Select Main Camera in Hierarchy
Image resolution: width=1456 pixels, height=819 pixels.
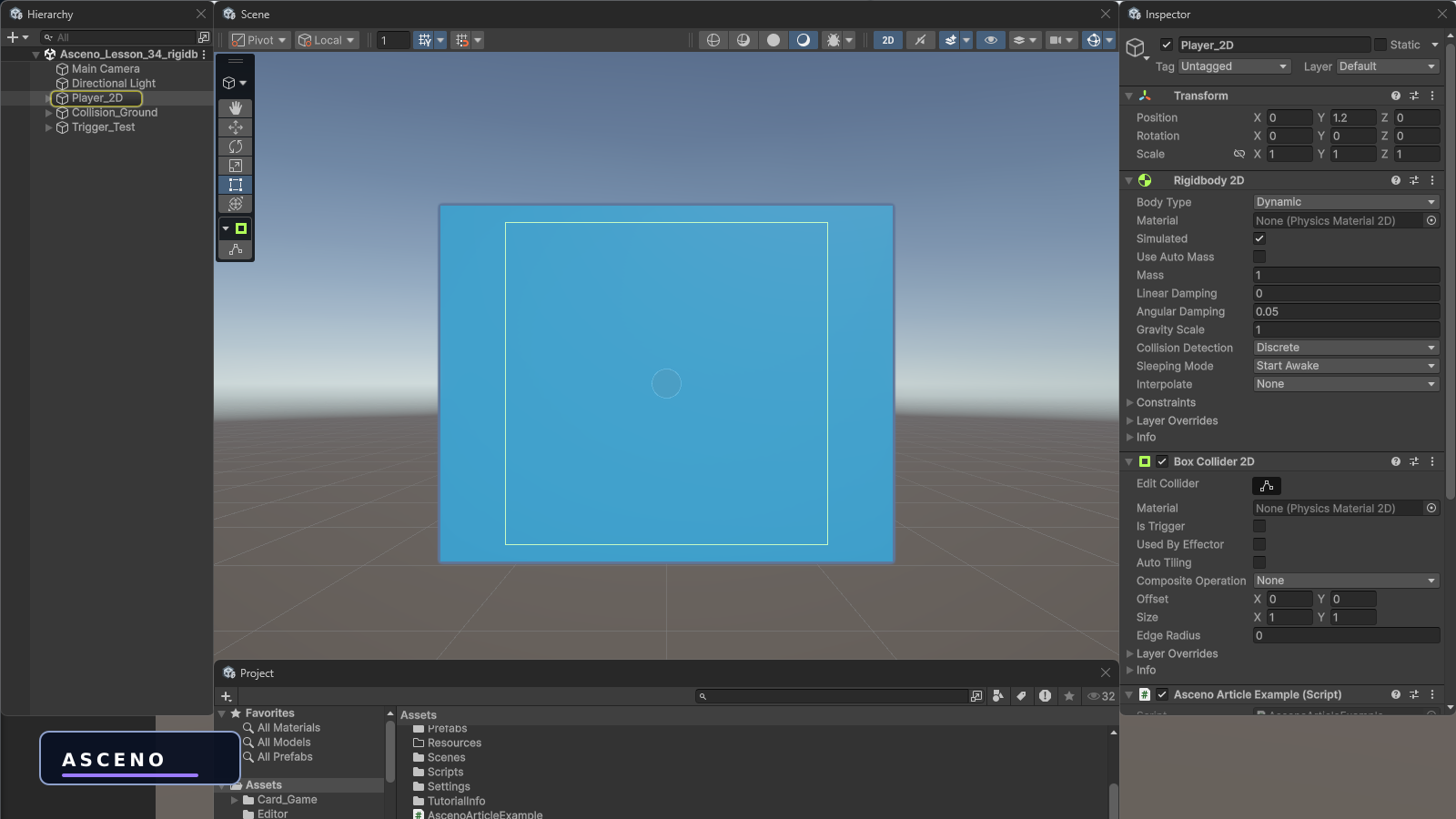click(x=106, y=69)
